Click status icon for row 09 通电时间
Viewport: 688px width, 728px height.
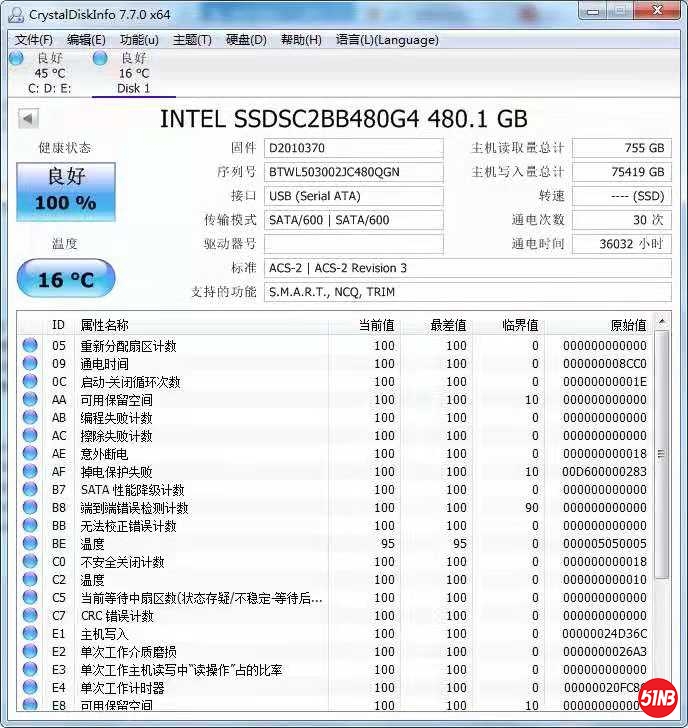(30, 363)
